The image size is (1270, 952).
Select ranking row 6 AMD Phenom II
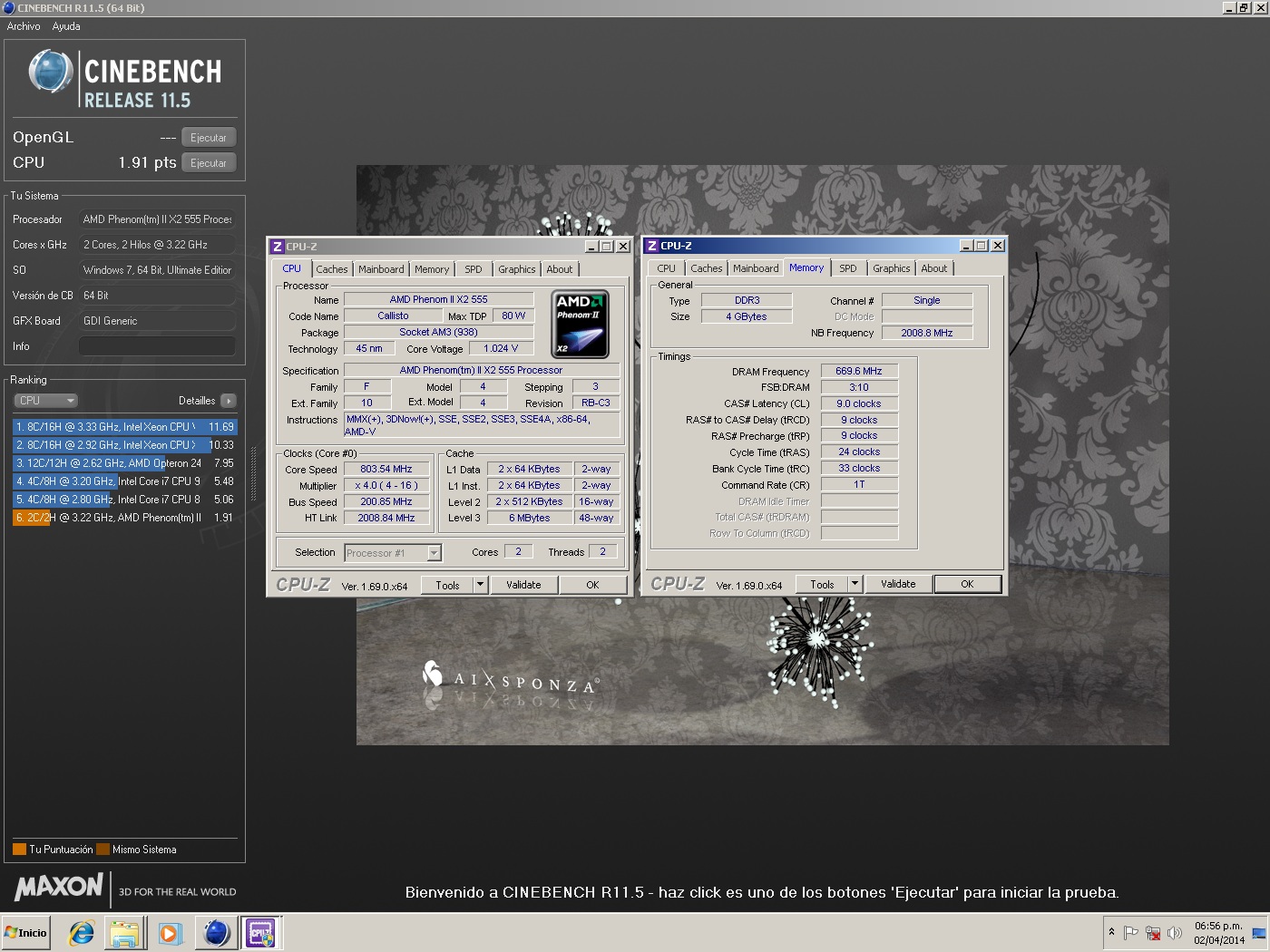(x=125, y=517)
